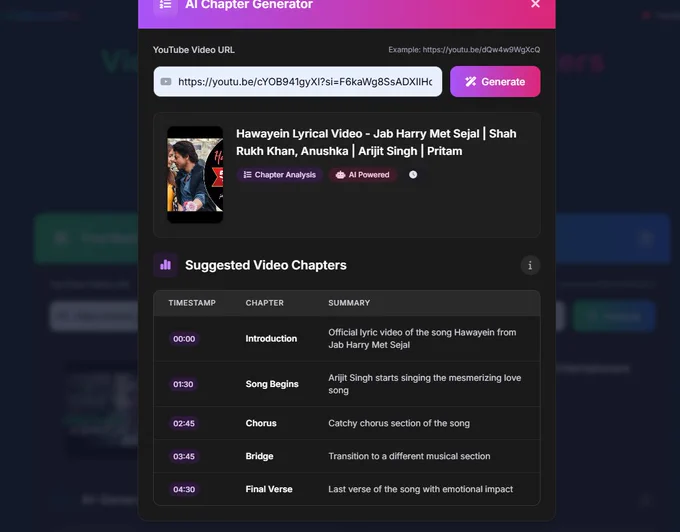Select the Chapter Analysis badge
The image size is (680, 532).
tap(280, 175)
